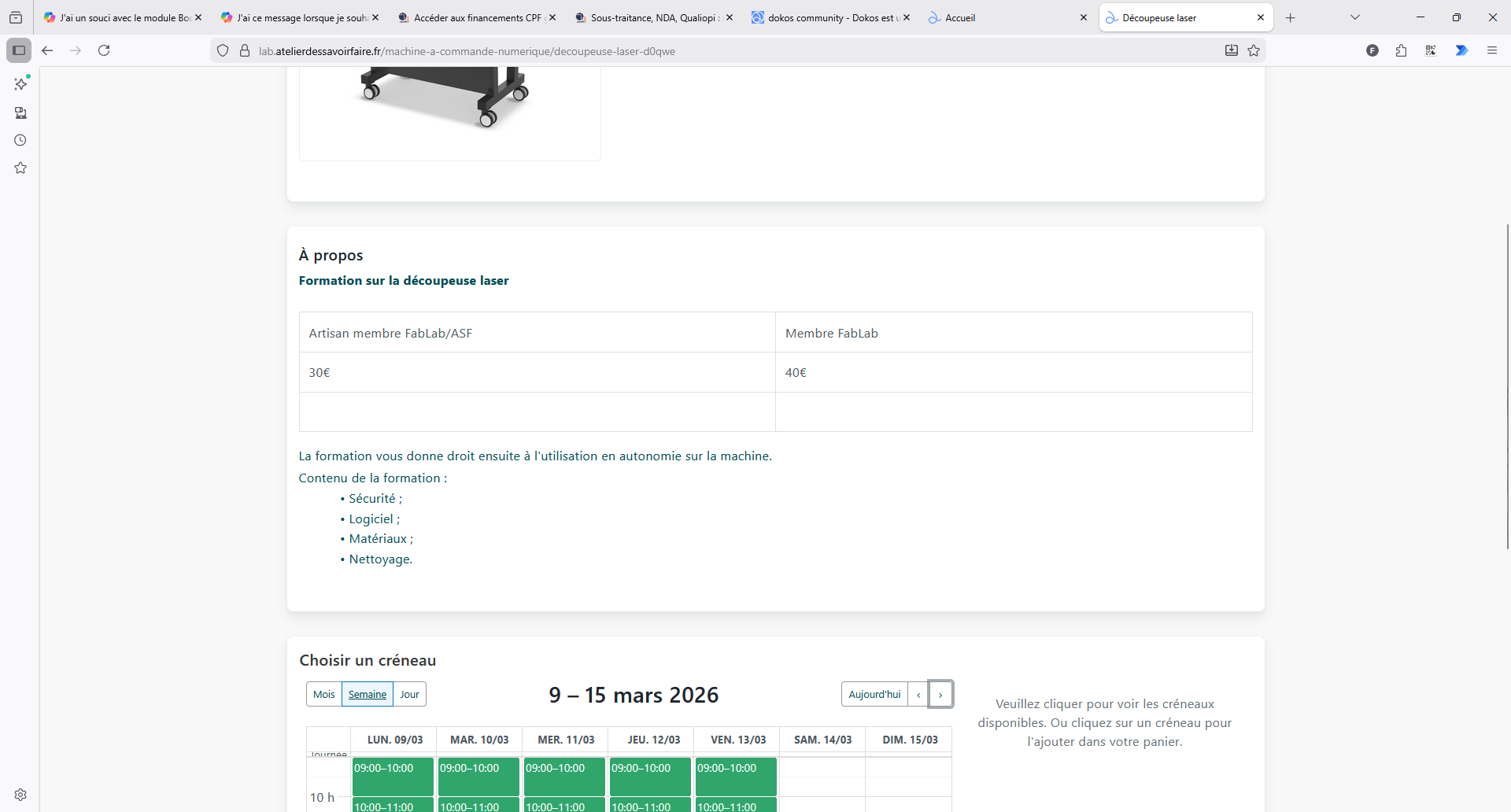Go back with the back arrow icon
The width and height of the screenshot is (1511, 812).
47,50
